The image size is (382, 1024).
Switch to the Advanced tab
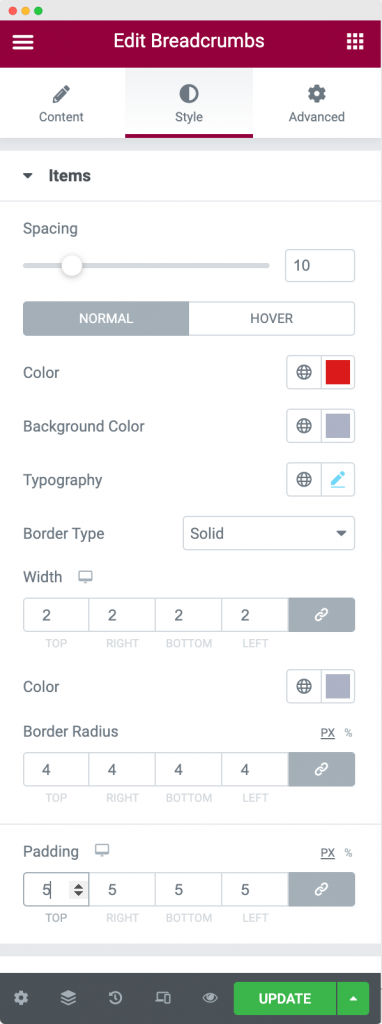317,105
